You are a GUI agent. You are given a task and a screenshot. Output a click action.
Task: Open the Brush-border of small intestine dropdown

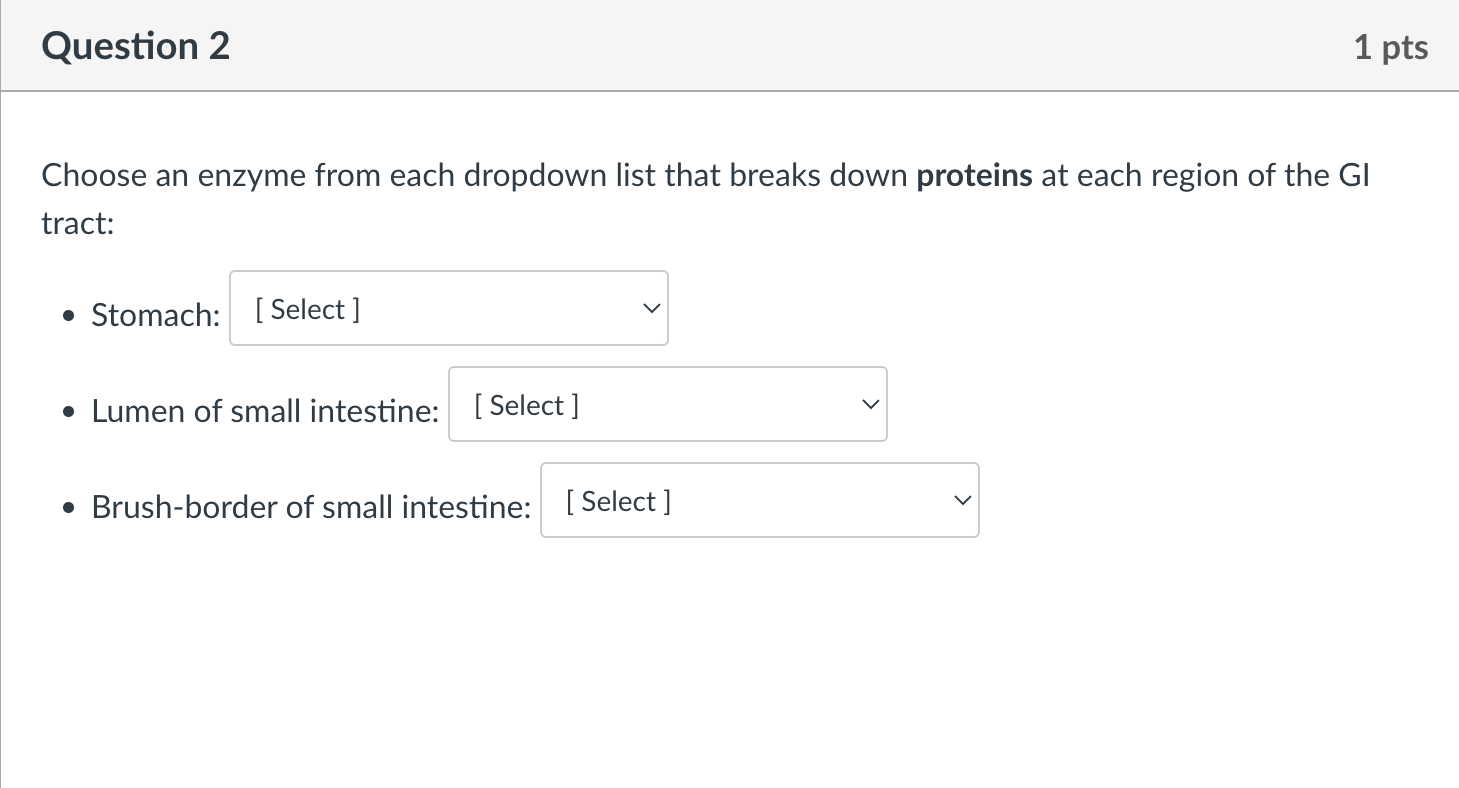[759, 501]
